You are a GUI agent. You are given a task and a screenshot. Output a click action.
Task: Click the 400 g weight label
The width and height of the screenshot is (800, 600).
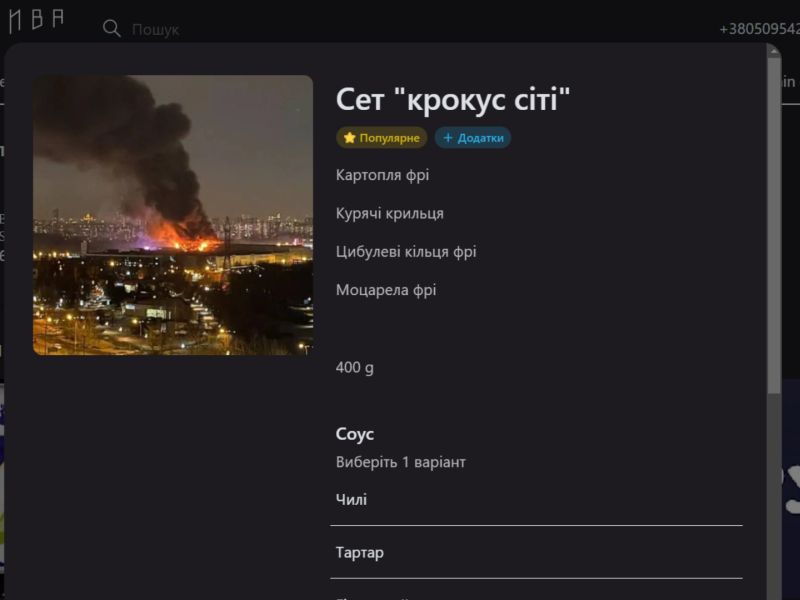pyautogui.click(x=355, y=367)
